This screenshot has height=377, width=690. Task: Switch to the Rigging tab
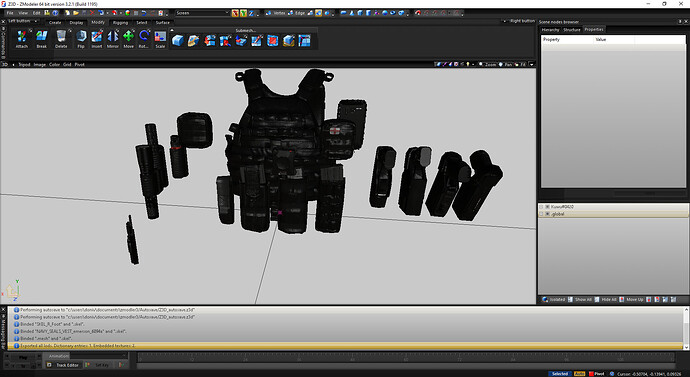click(120, 22)
